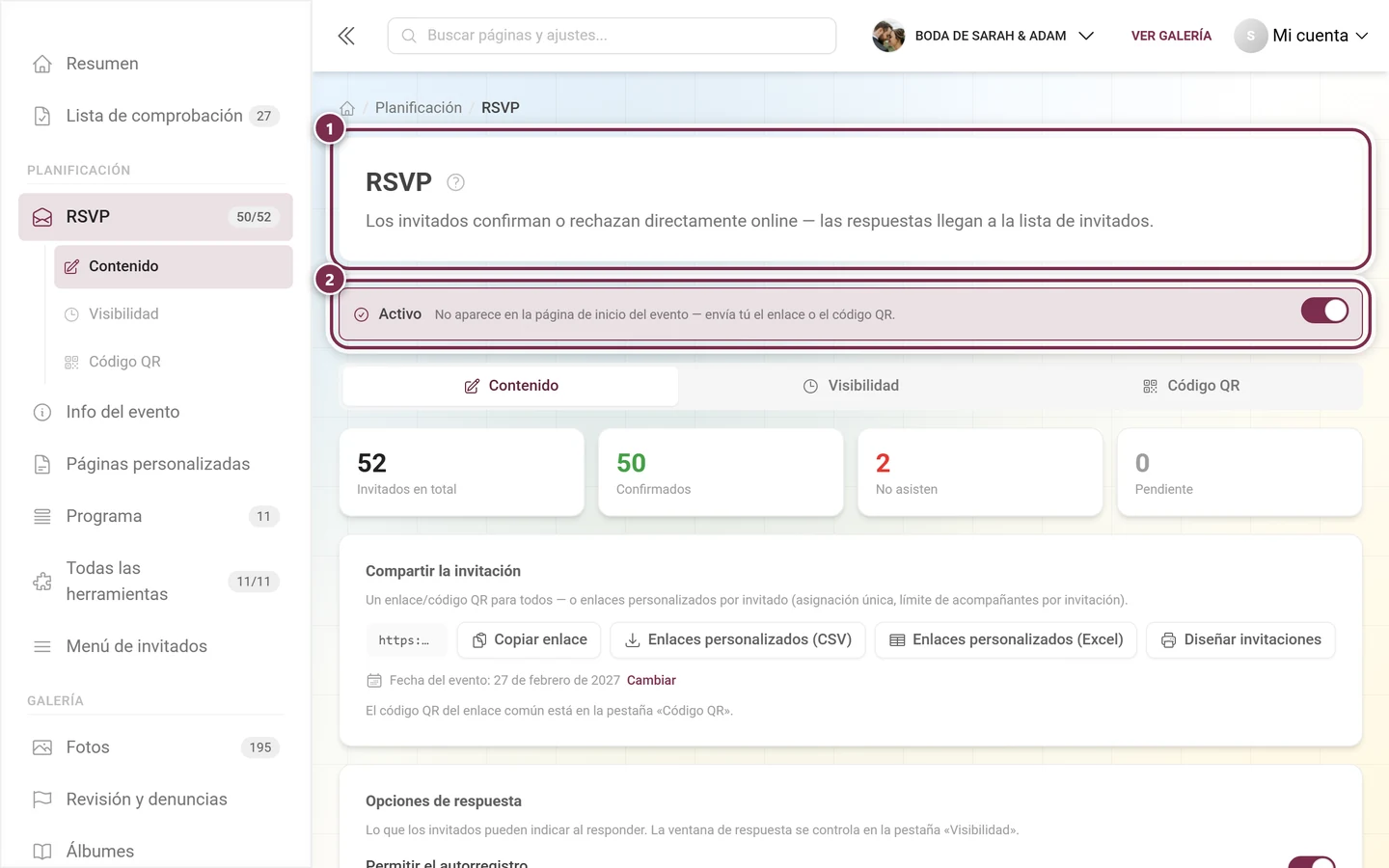
Task: Toggle the Activo RSVP switch off
Action: 1324,311
